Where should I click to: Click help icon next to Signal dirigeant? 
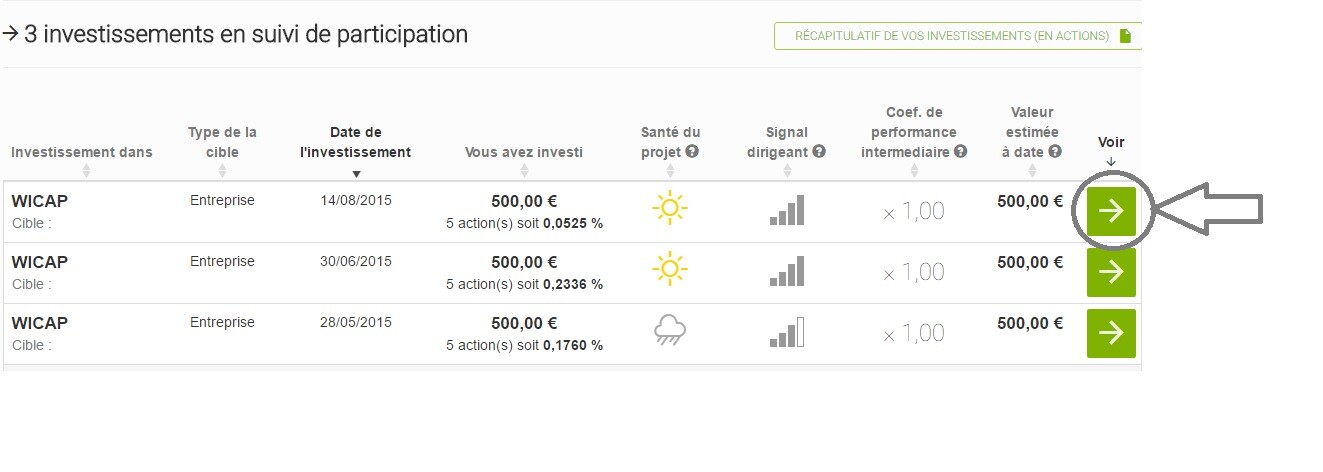pyautogui.click(x=819, y=152)
